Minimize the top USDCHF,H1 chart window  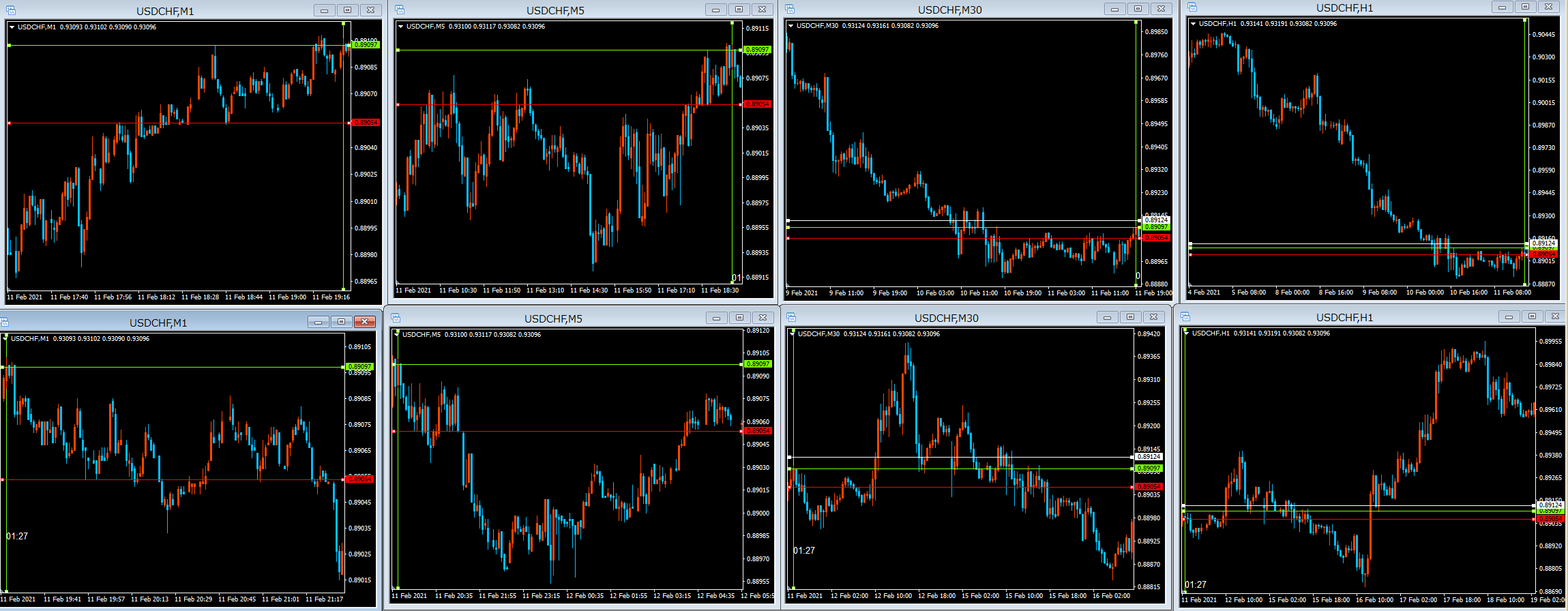[1502, 7]
